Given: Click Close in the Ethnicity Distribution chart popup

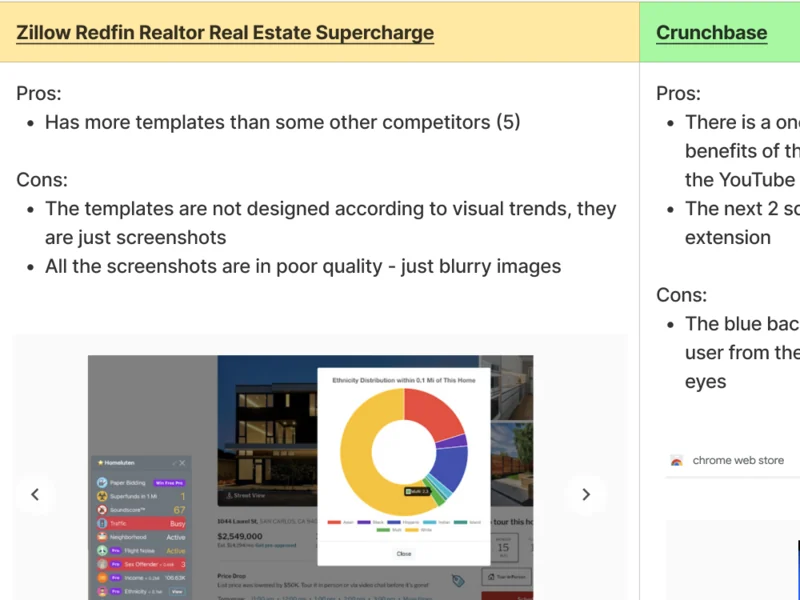Looking at the screenshot, I should 404,554.
